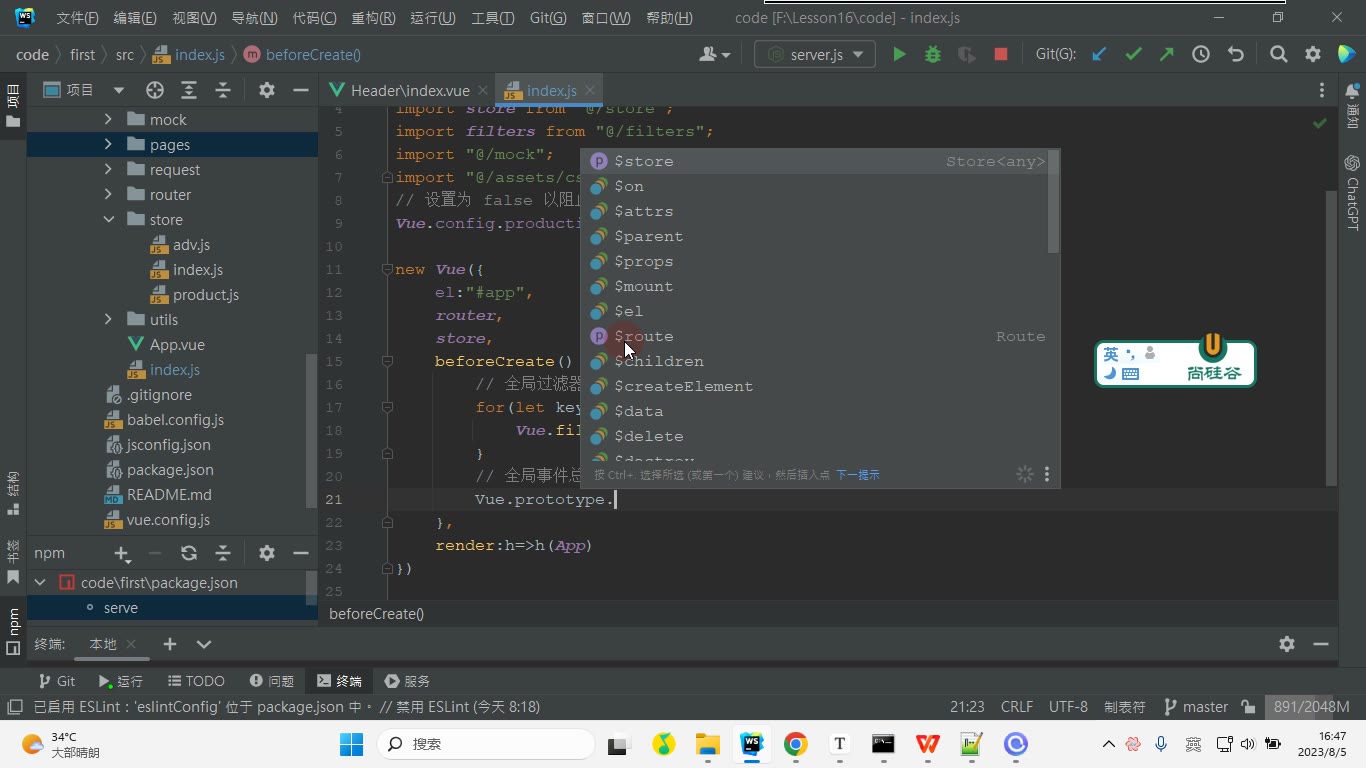This screenshot has width=1366, height=768.
Task: Open search everywhere magnifier icon
Action: click(1278, 55)
